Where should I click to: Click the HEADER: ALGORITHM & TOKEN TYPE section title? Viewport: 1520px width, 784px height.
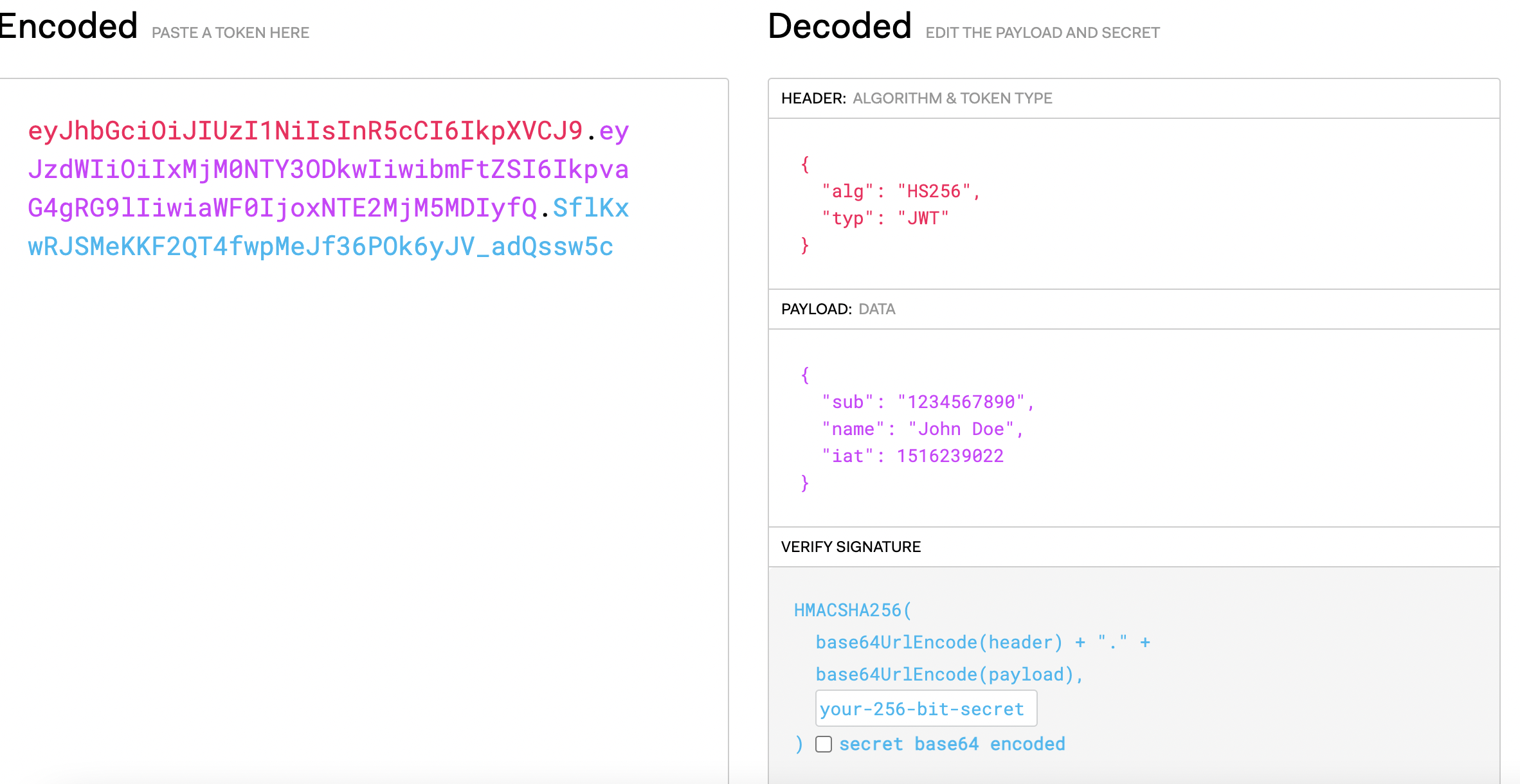point(917,98)
